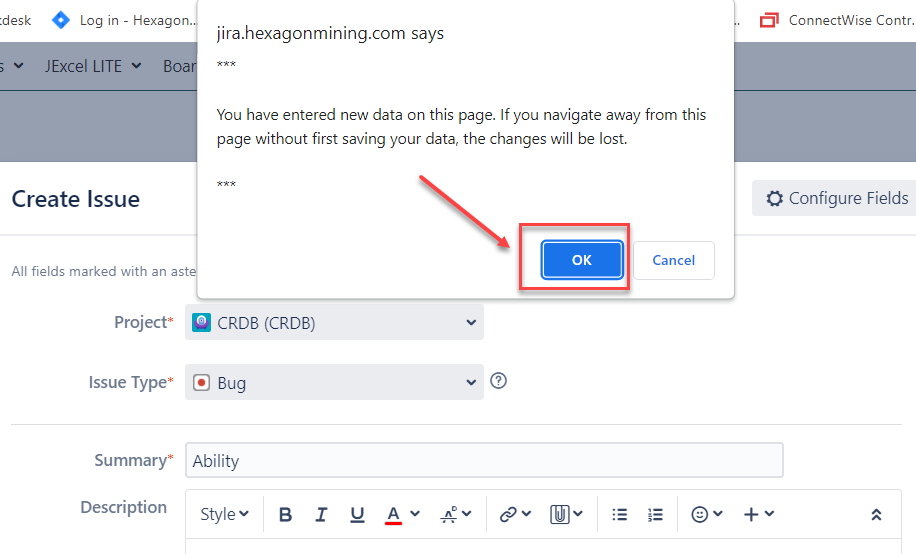Image resolution: width=916 pixels, height=554 pixels.
Task: Click the attachment paperclip icon
Action: point(559,514)
